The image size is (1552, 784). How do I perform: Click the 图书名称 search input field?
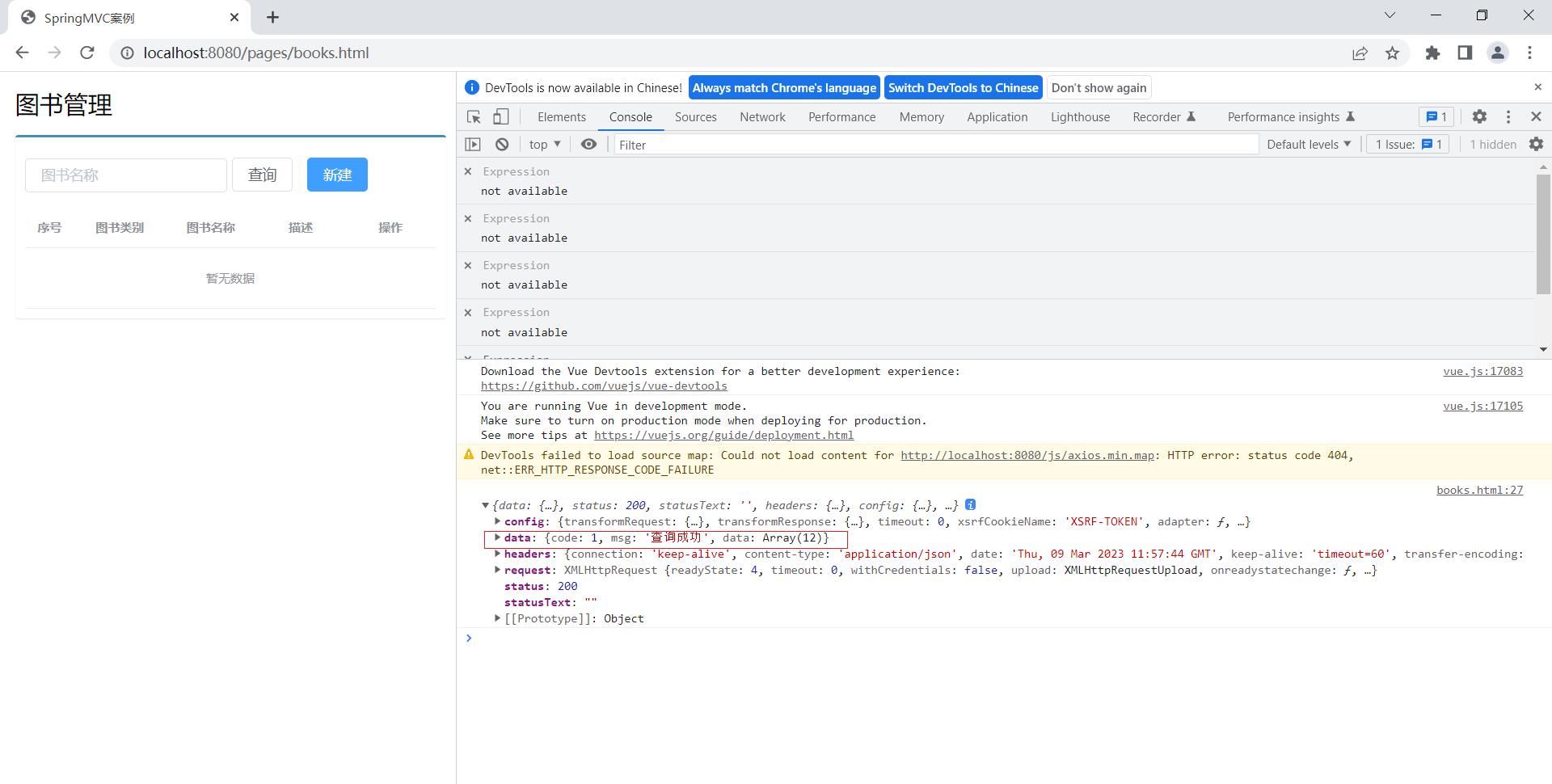(x=126, y=175)
